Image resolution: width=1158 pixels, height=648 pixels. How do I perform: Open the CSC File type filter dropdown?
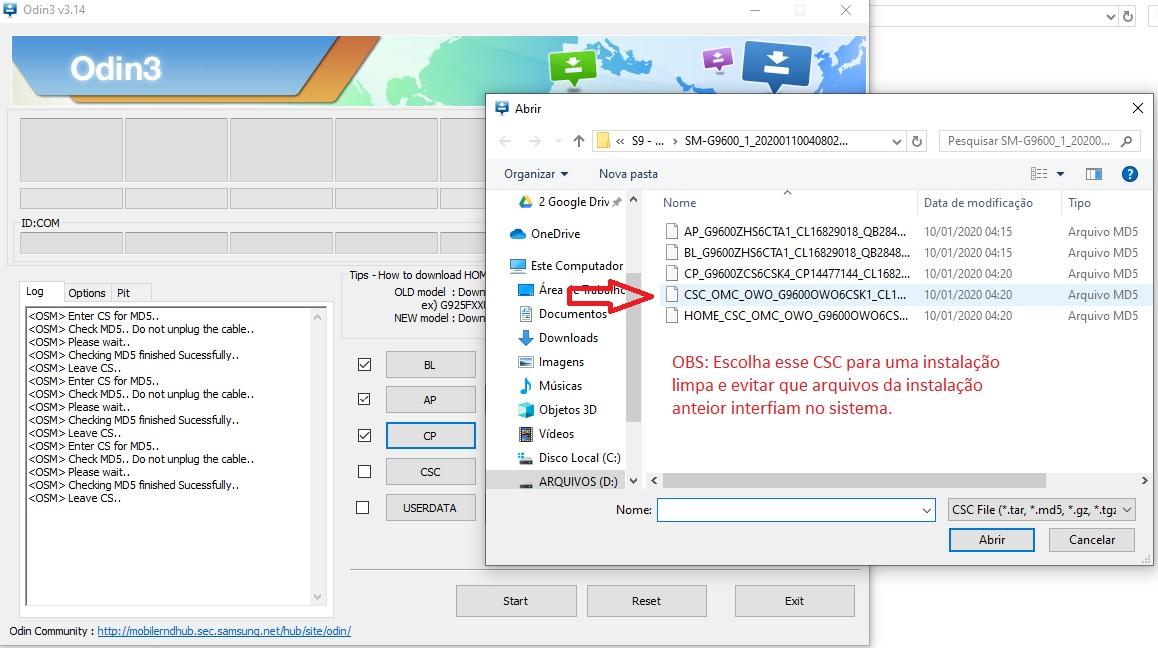coord(1041,510)
